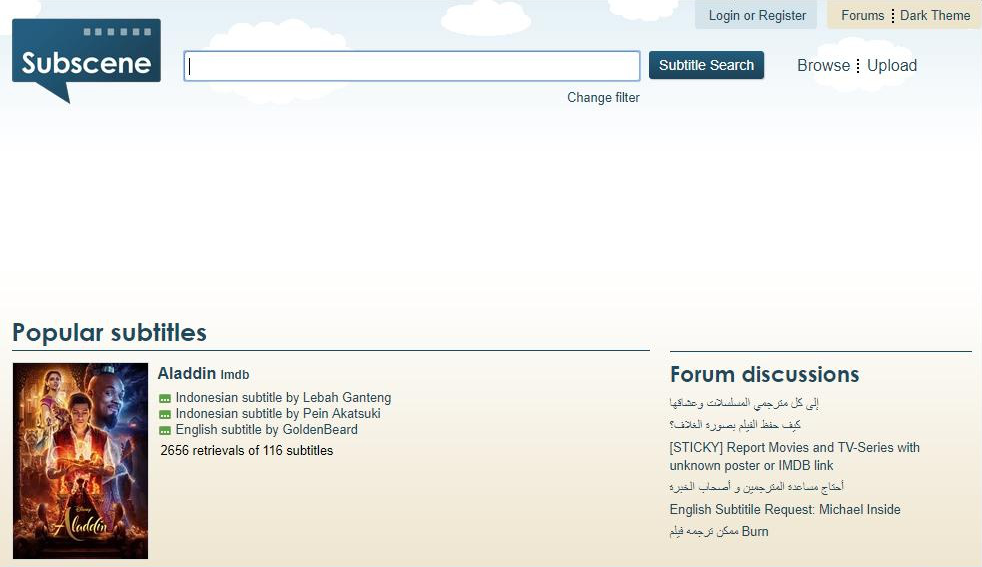Toggle the Dark Theme option

tap(935, 16)
